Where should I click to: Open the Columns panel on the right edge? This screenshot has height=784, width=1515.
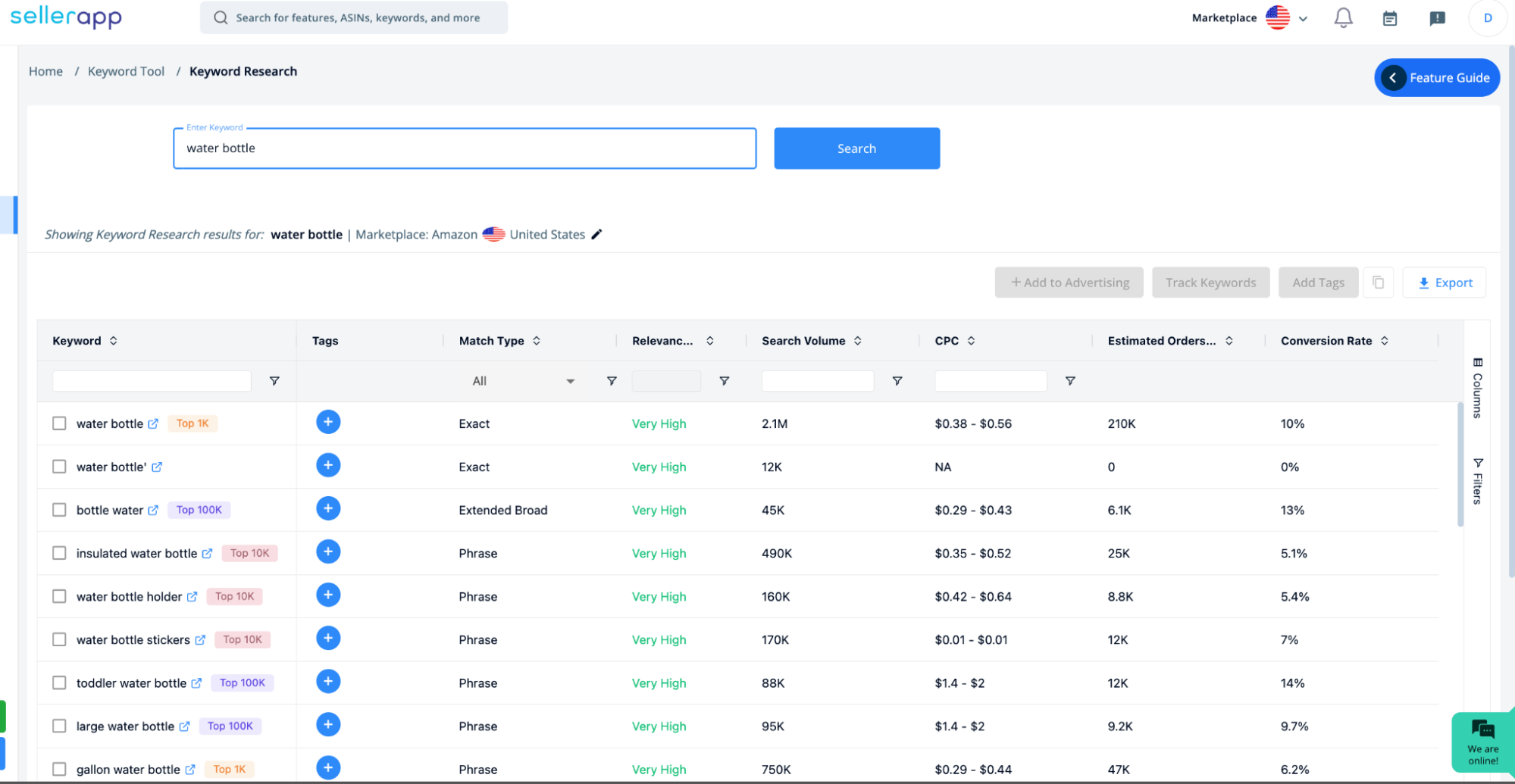click(1476, 386)
